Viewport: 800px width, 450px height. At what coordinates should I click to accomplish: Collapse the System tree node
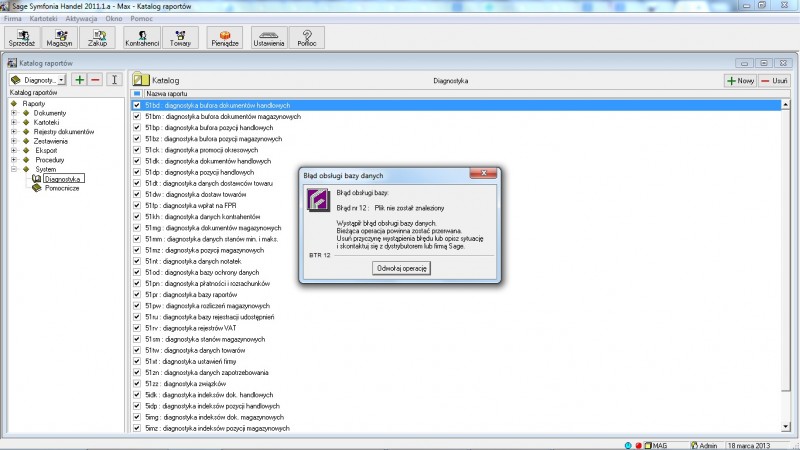14,169
